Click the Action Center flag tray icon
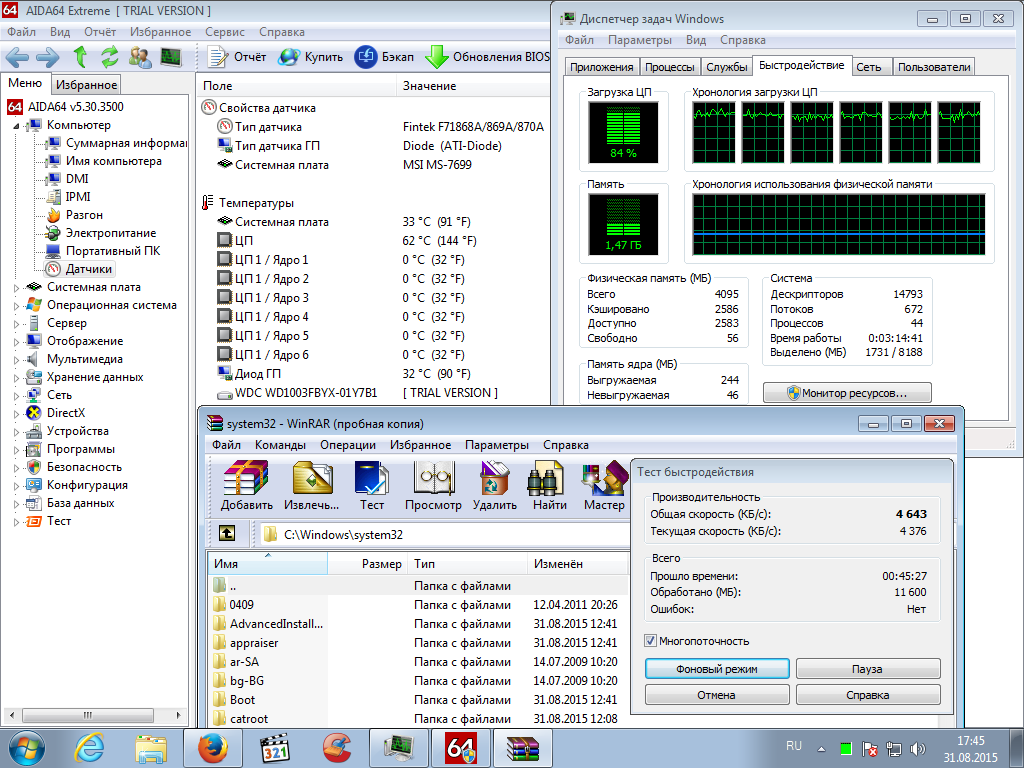 (869, 749)
